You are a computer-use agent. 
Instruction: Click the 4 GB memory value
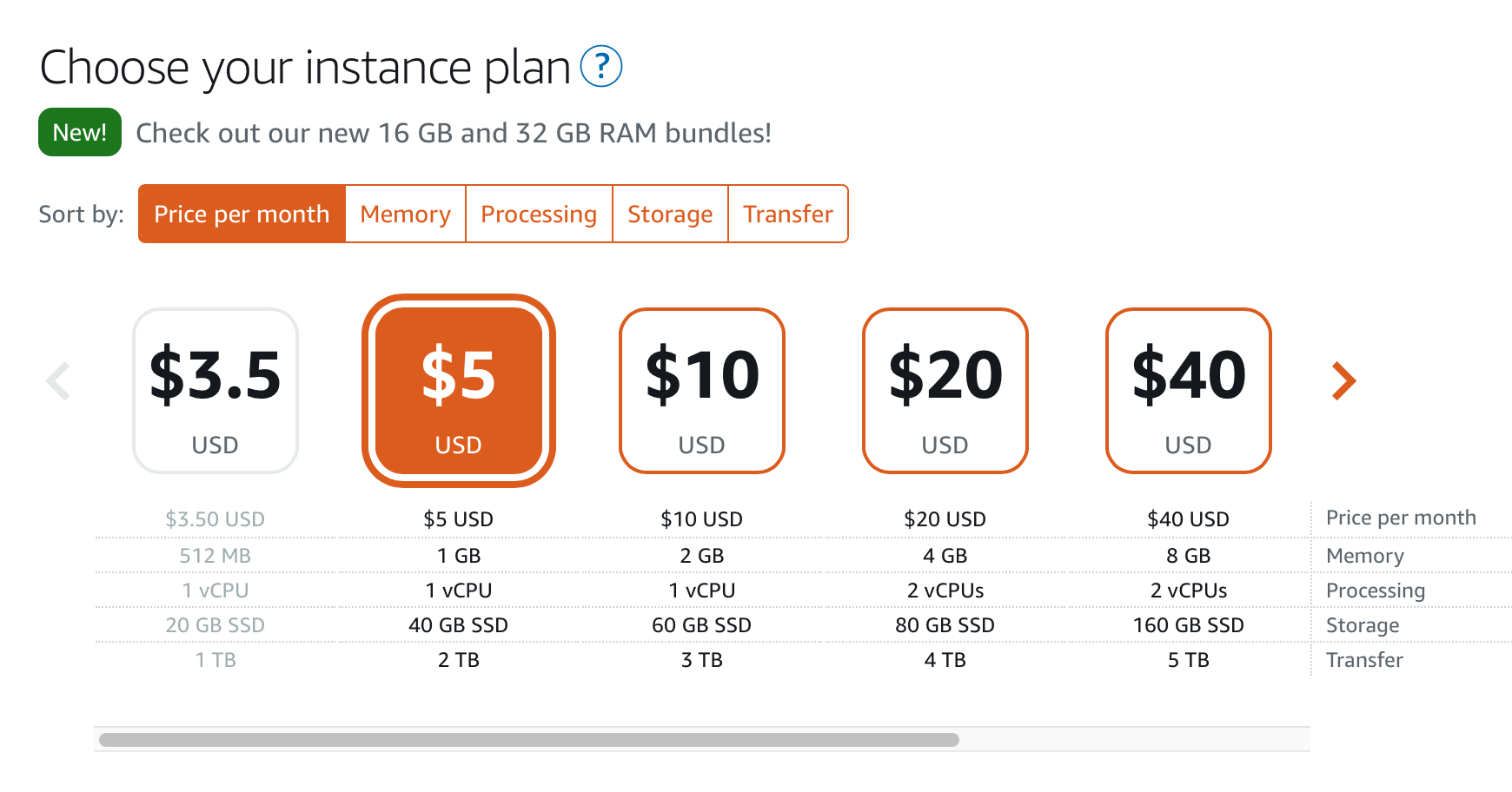pos(945,556)
